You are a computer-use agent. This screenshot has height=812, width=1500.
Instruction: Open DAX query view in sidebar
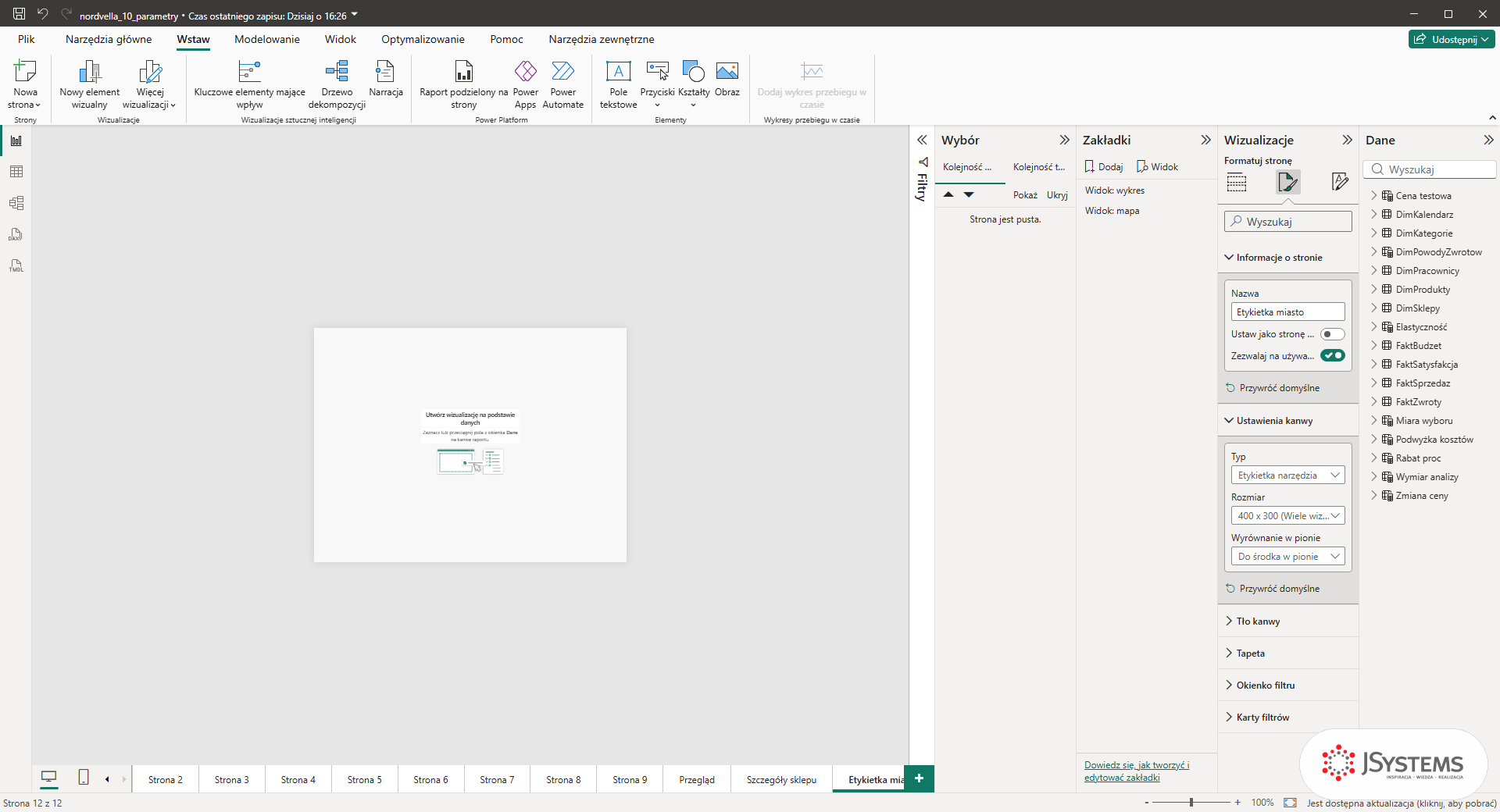pyautogui.click(x=16, y=234)
